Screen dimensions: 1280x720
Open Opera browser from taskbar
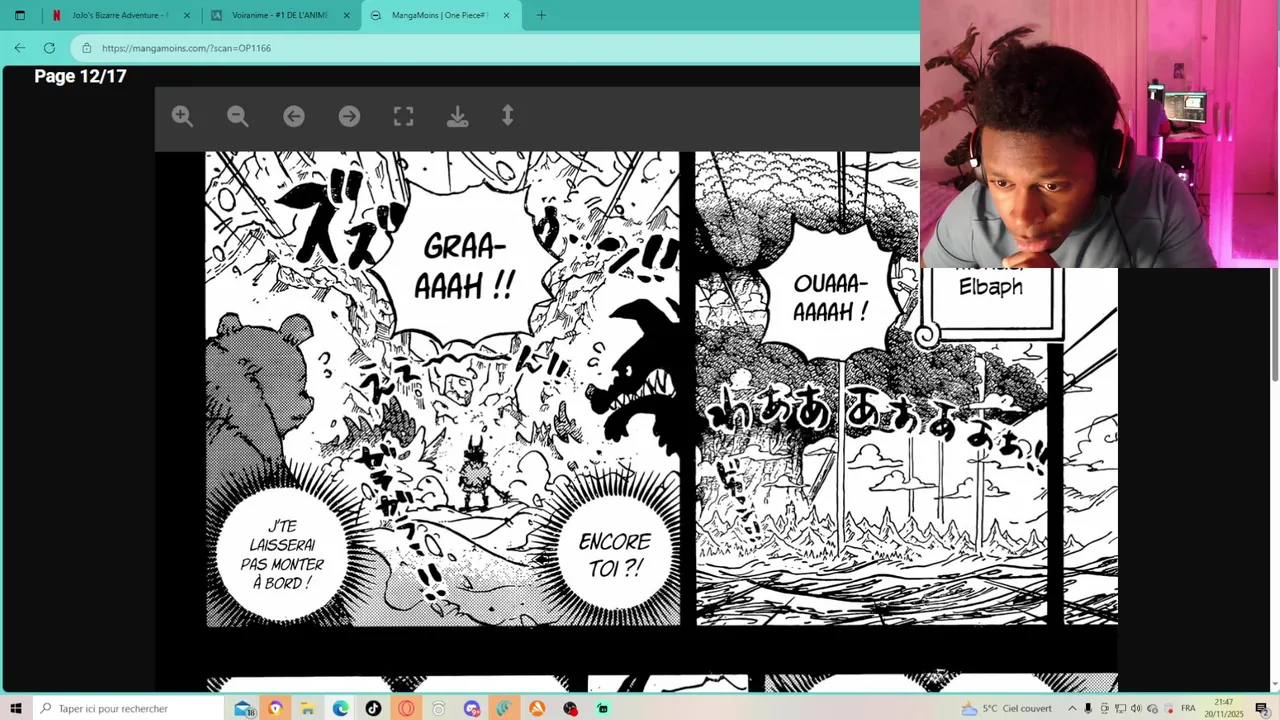pyautogui.click(x=406, y=708)
